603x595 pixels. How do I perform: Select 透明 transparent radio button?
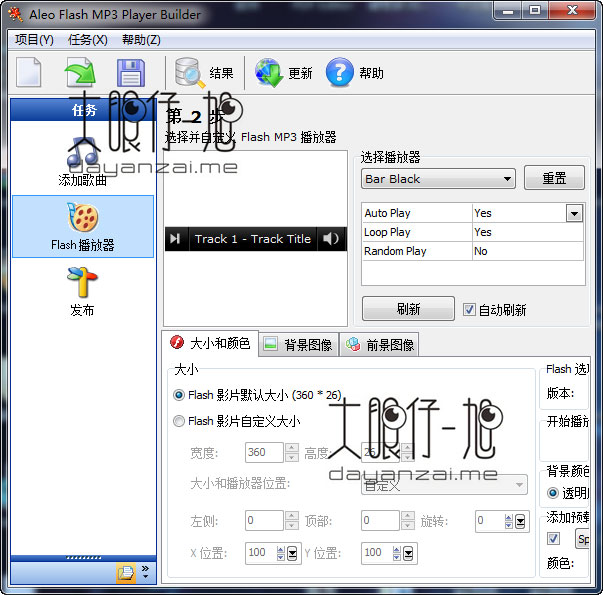pos(553,493)
